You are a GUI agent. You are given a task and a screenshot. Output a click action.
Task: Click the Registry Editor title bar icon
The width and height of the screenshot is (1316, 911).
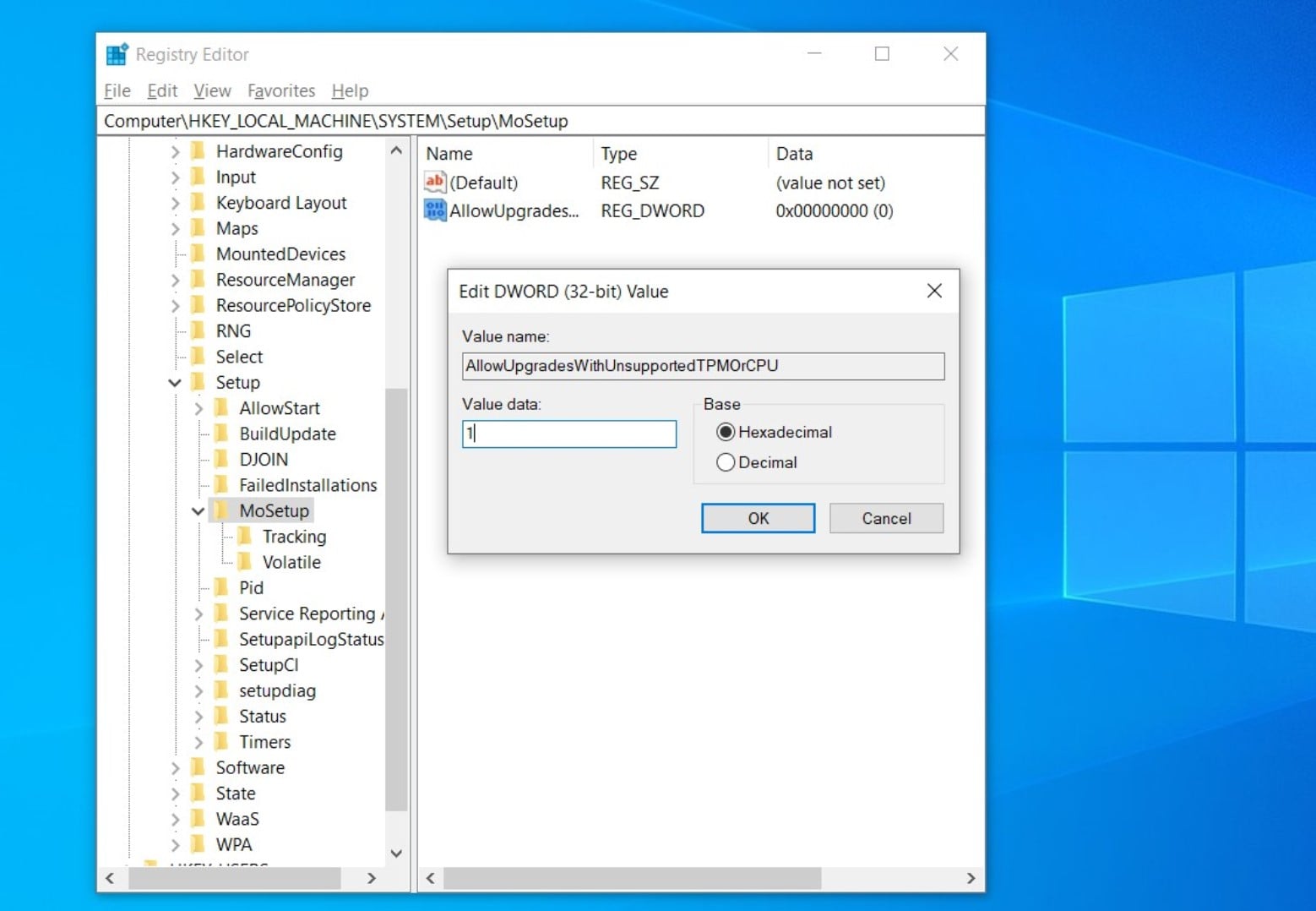(x=116, y=53)
